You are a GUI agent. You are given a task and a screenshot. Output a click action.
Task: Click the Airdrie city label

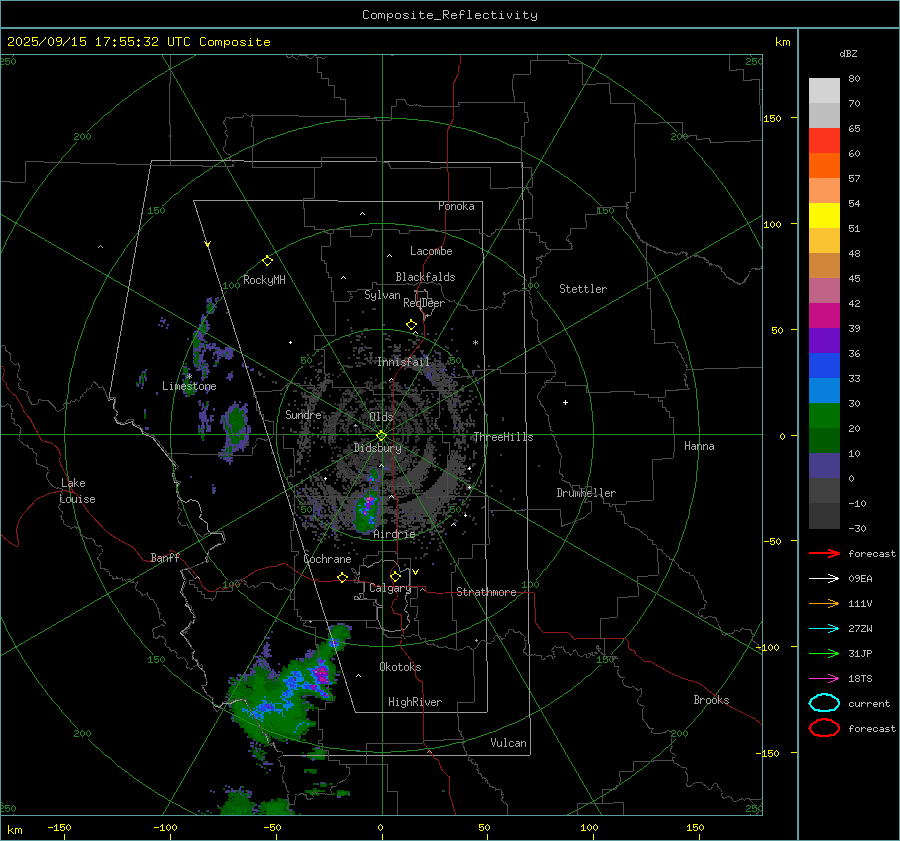click(394, 534)
